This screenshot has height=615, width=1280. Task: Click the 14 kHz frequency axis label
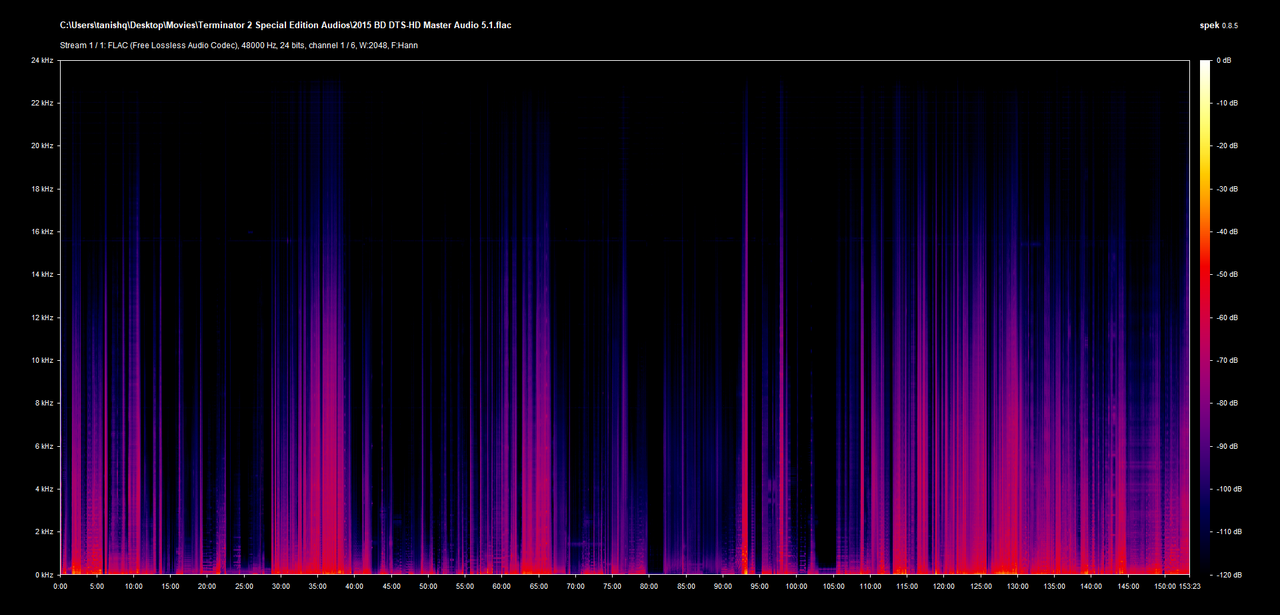pyautogui.click(x=43, y=275)
